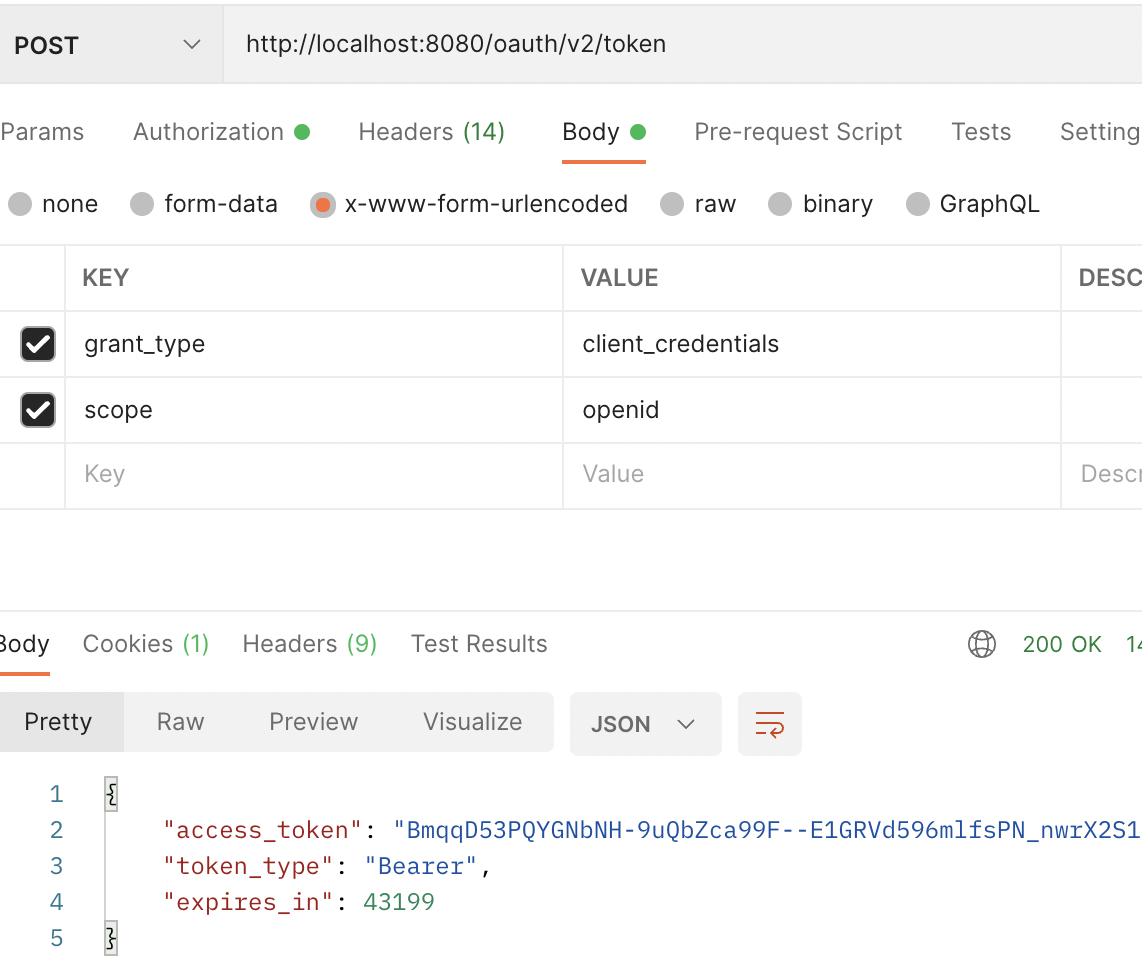Click the globe network icon beside response status
Image resolution: width=1142 pixels, height=980 pixels.
pos(982,644)
